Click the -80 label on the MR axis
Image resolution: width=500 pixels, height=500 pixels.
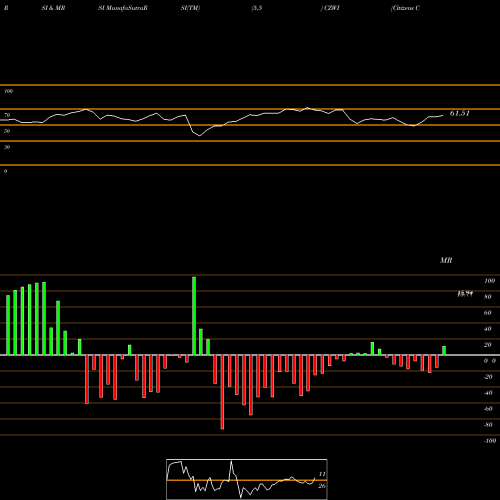488,425
